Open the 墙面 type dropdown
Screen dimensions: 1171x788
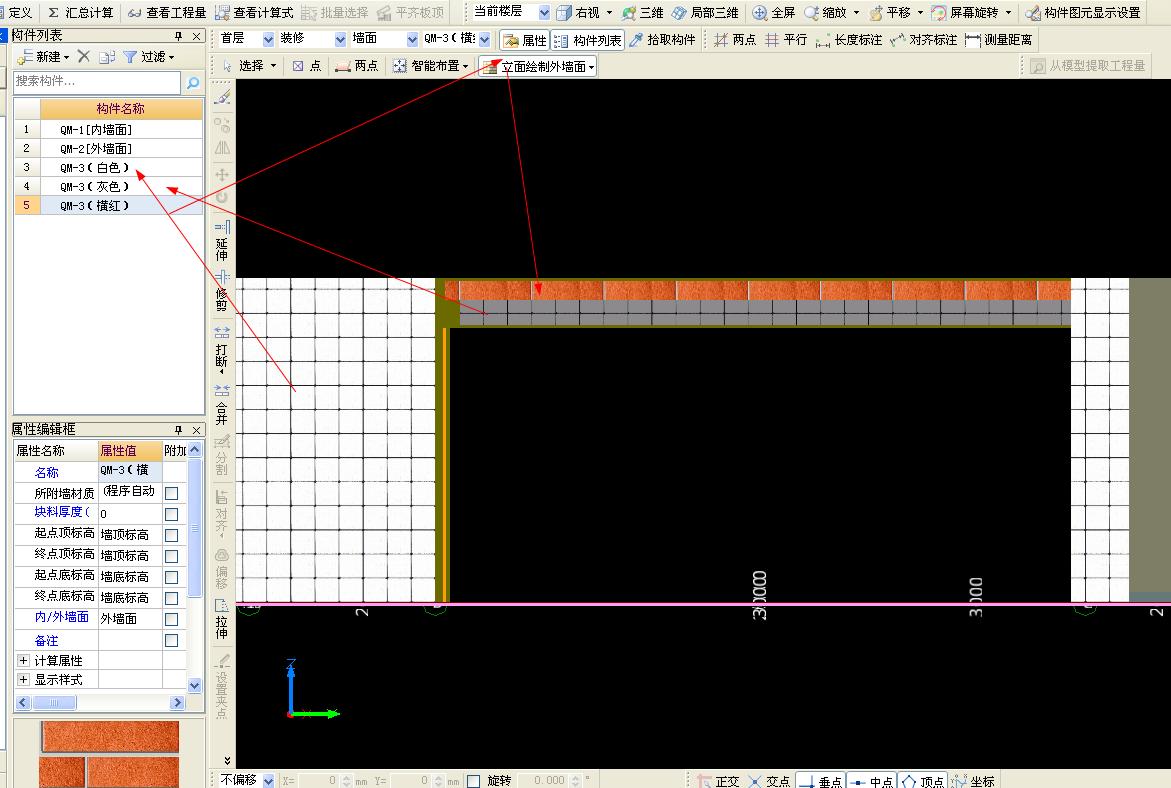tap(411, 39)
